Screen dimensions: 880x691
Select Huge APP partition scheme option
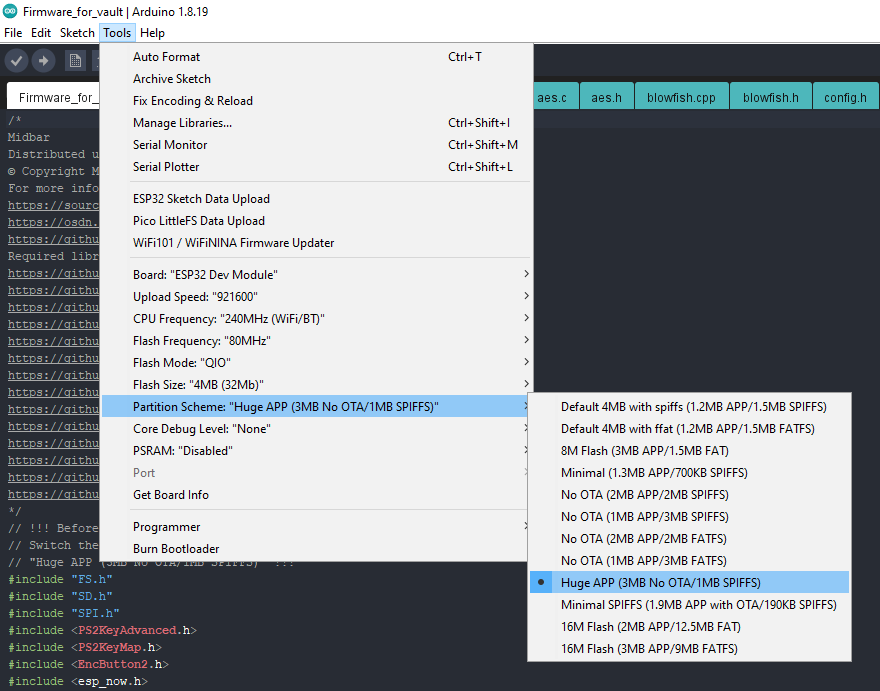point(660,583)
